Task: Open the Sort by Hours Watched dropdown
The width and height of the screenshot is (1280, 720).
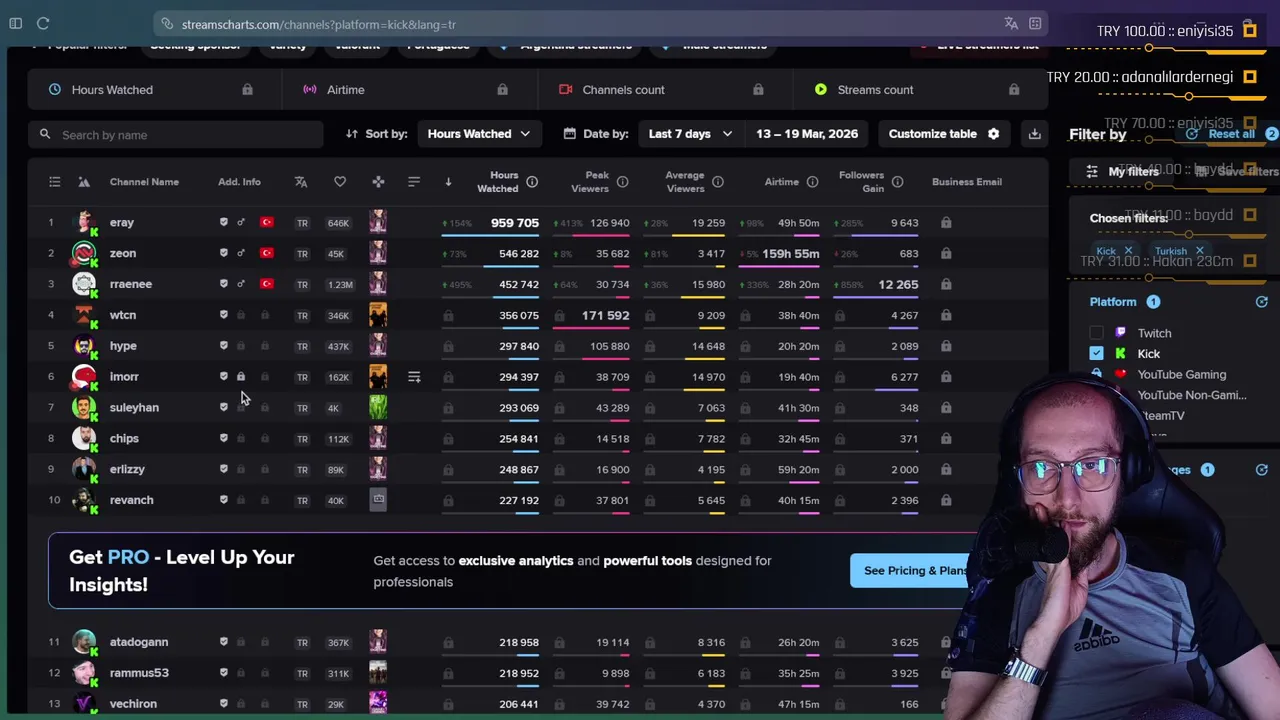Action: click(x=479, y=134)
